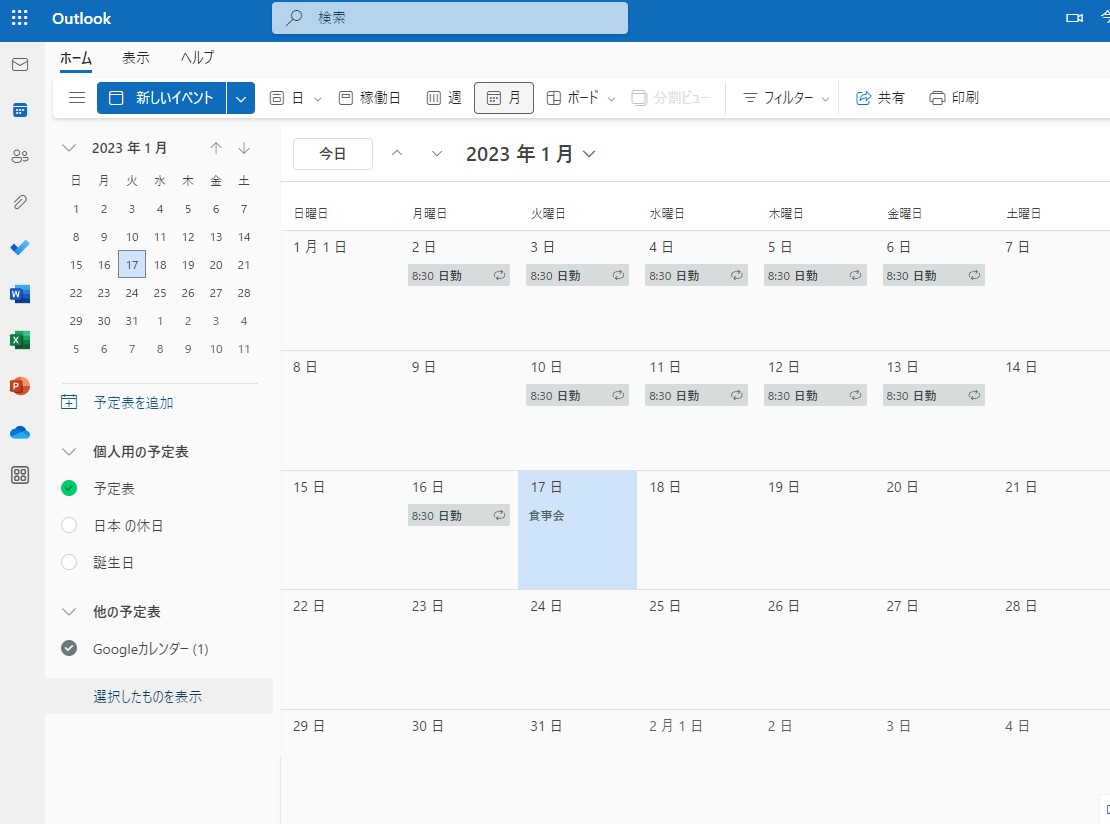Image resolution: width=1110 pixels, height=824 pixels.
Task: Go to previous month in main calendar
Action: tap(397, 154)
